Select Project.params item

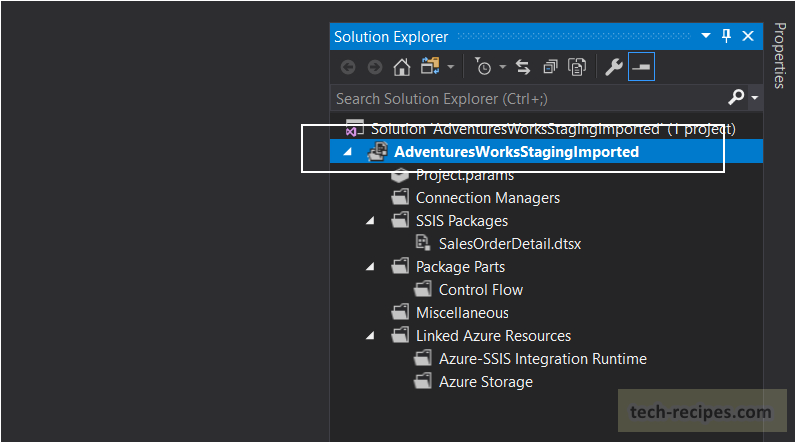[x=465, y=175]
